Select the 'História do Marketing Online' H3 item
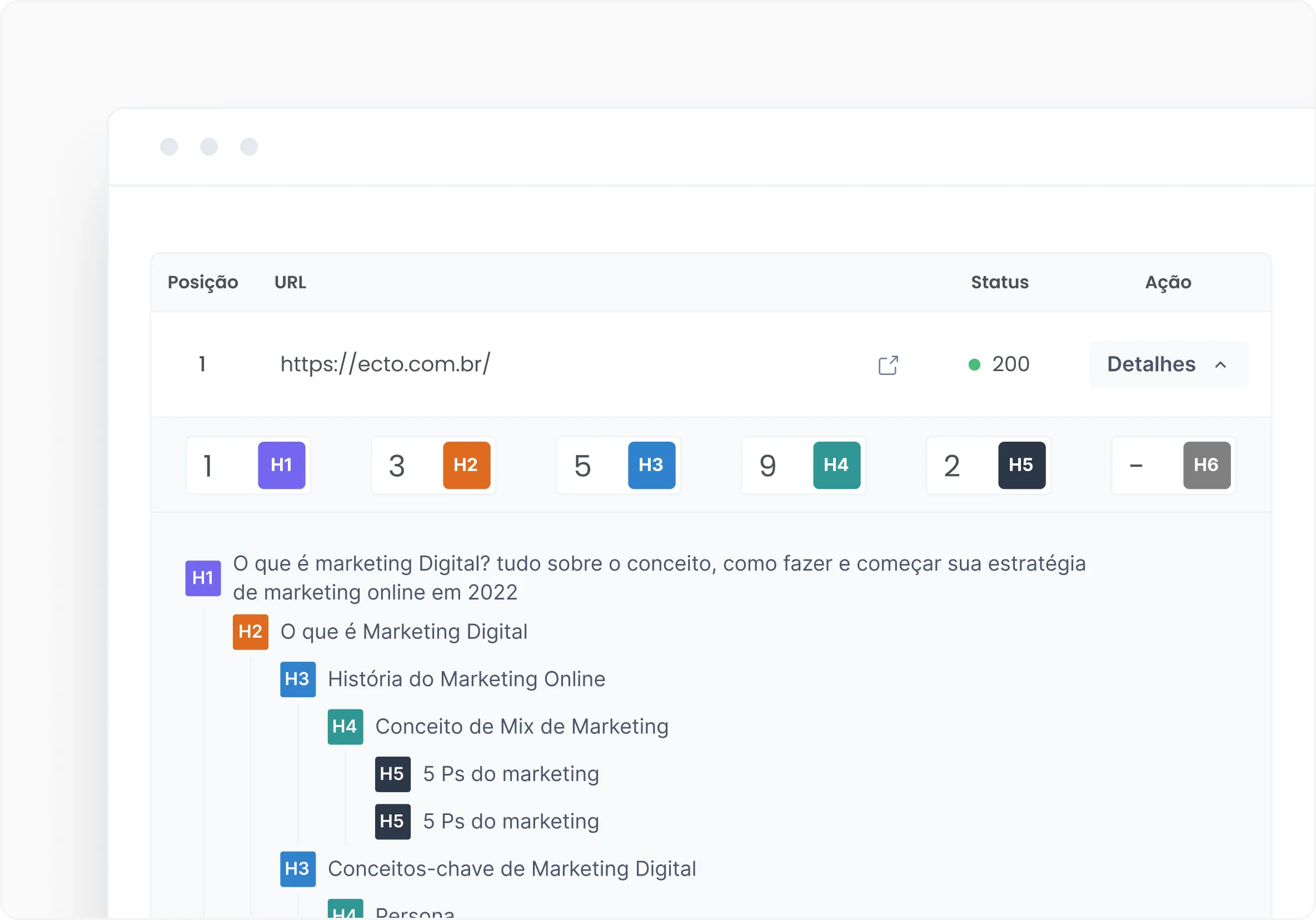The height and width of the screenshot is (920, 1316). pyautogui.click(x=466, y=679)
